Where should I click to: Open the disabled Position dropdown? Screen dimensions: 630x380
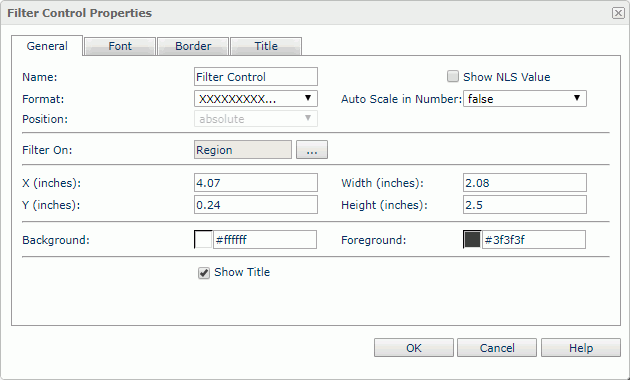256,119
